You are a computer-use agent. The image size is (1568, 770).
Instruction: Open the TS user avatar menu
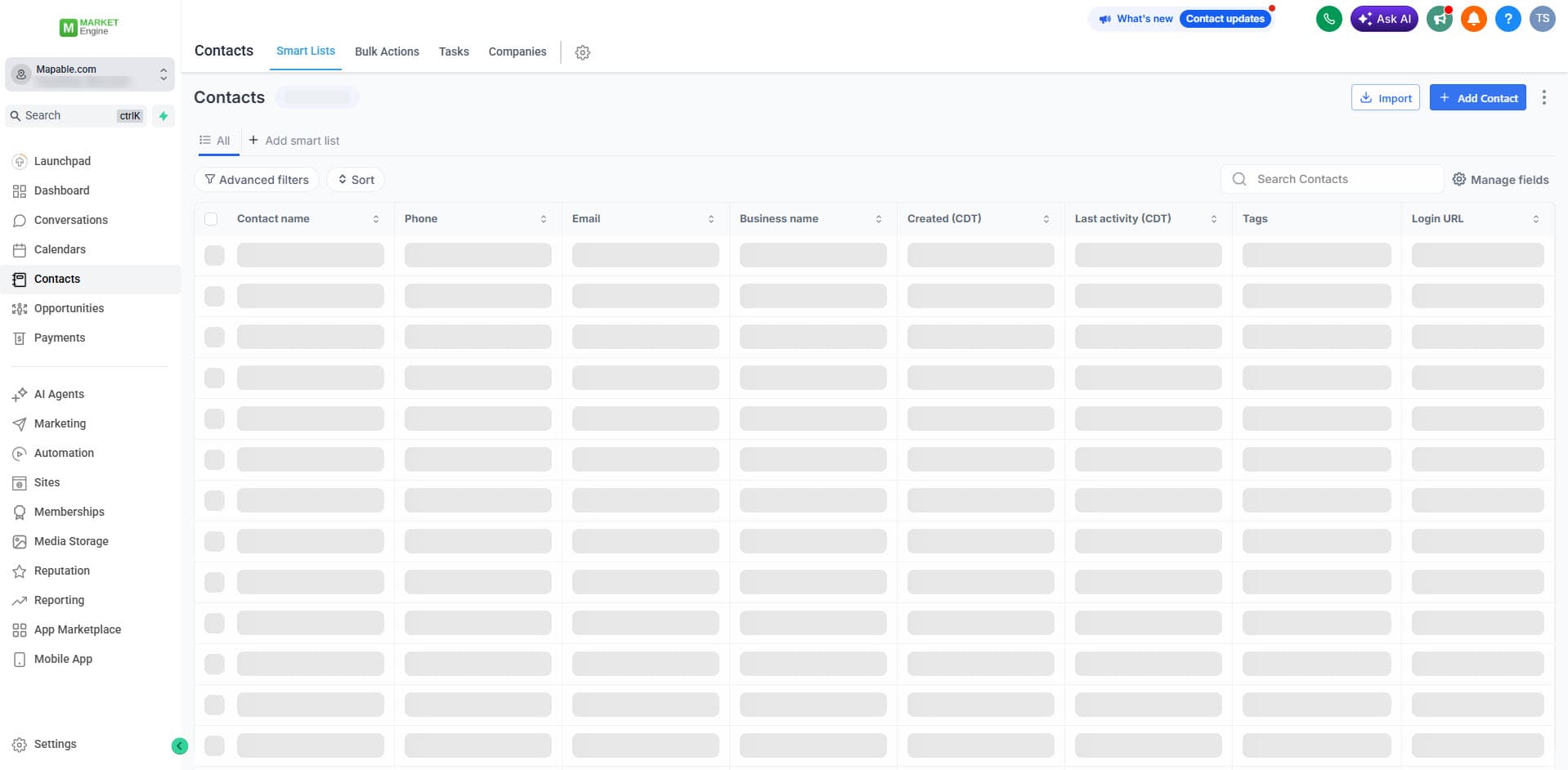[x=1542, y=19]
